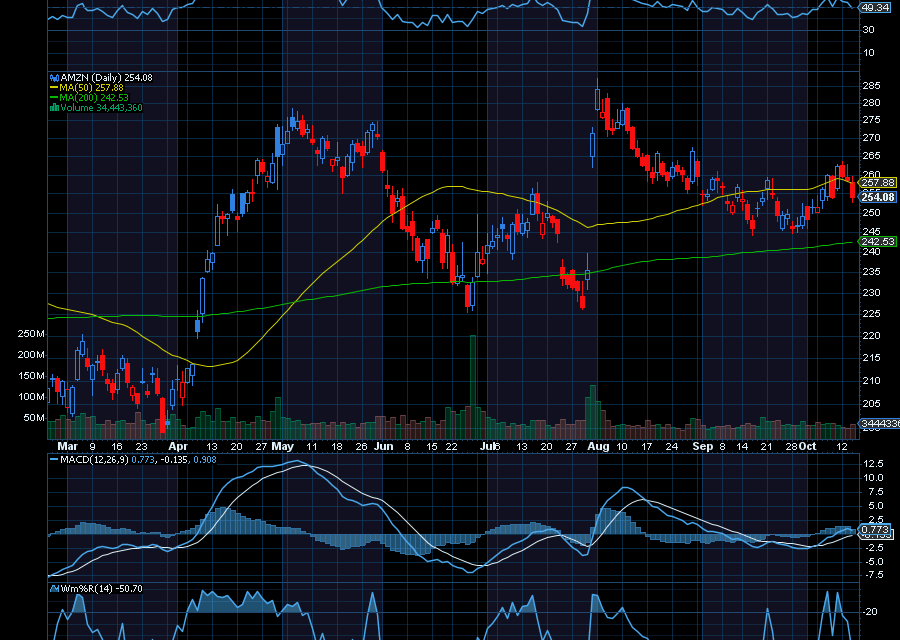Click the Jun month label on date axis

[383, 447]
